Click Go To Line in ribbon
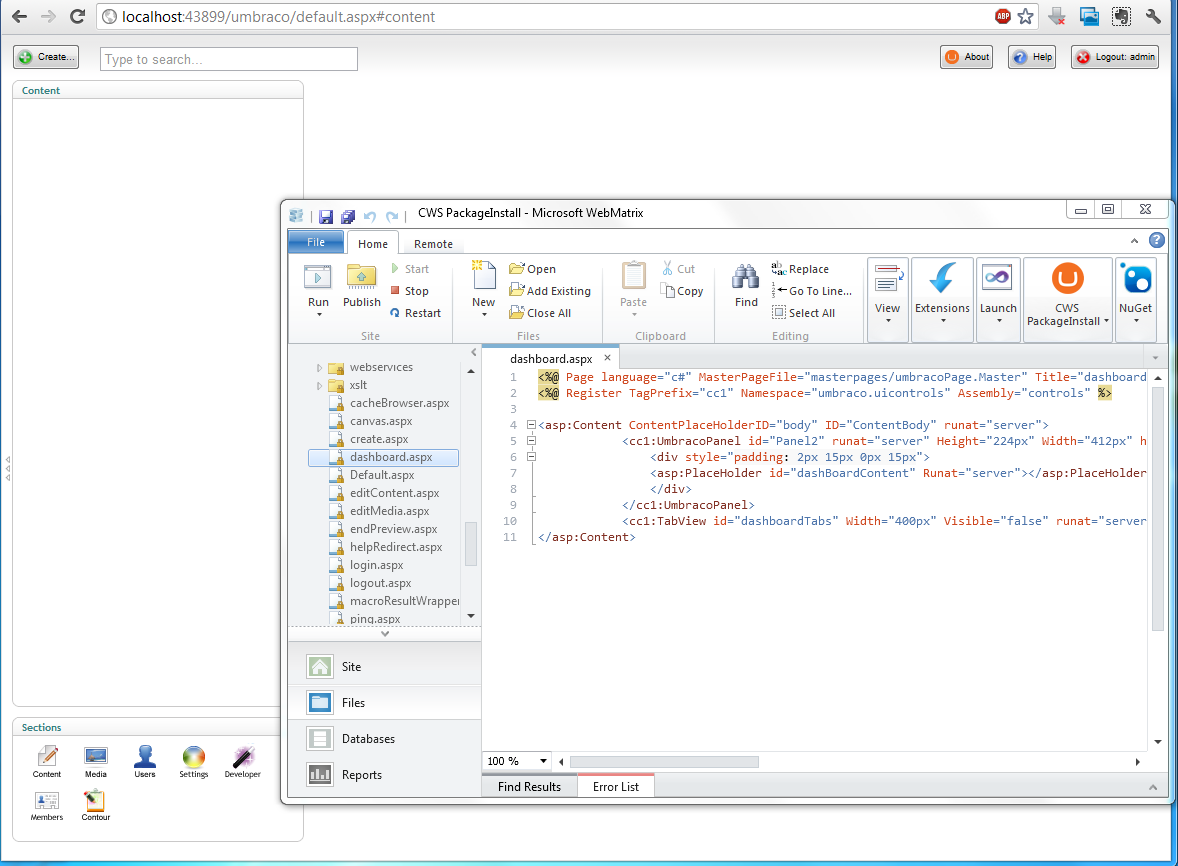Screen dimensions: 1178x866 click(x=812, y=291)
